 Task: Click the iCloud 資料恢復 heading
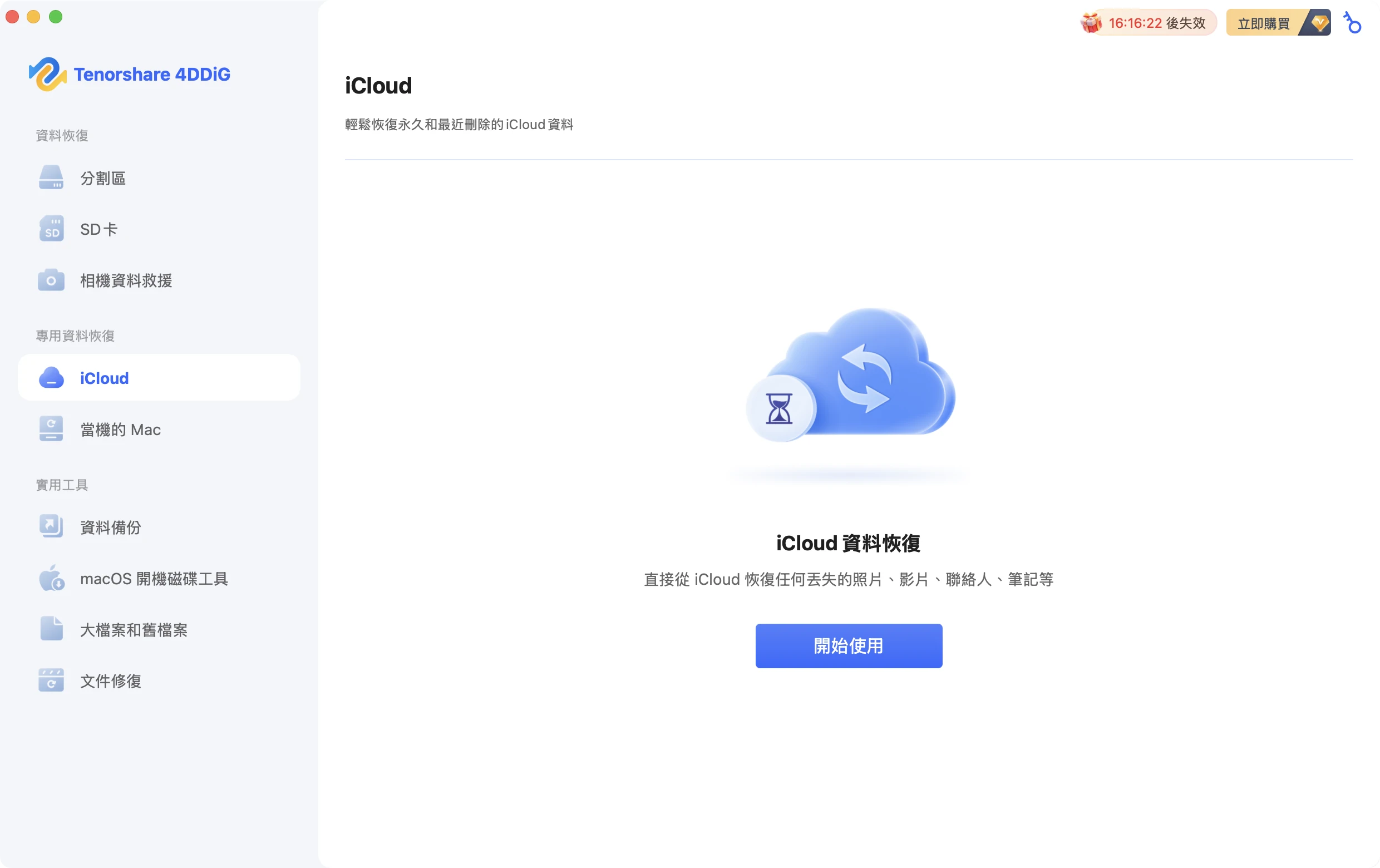[848, 542]
